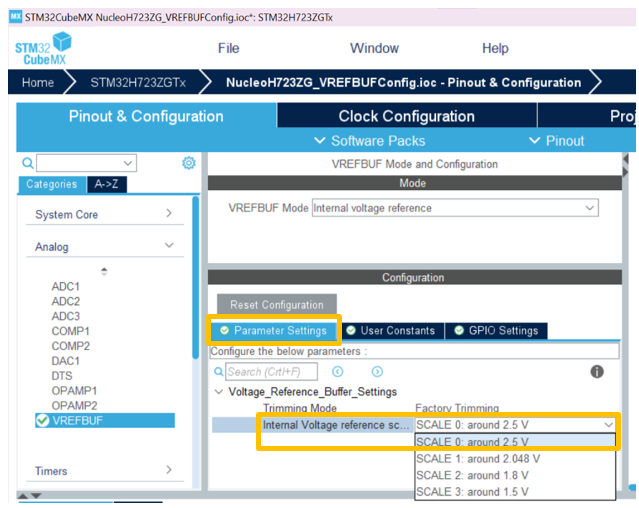This screenshot has height=508, width=639.
Task: Click the parameter search magnifier icon
Action: tap(218, 372)
